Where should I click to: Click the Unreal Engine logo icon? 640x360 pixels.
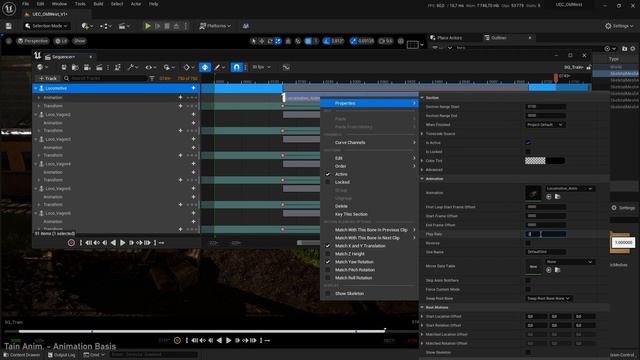[x=9, y=8]
